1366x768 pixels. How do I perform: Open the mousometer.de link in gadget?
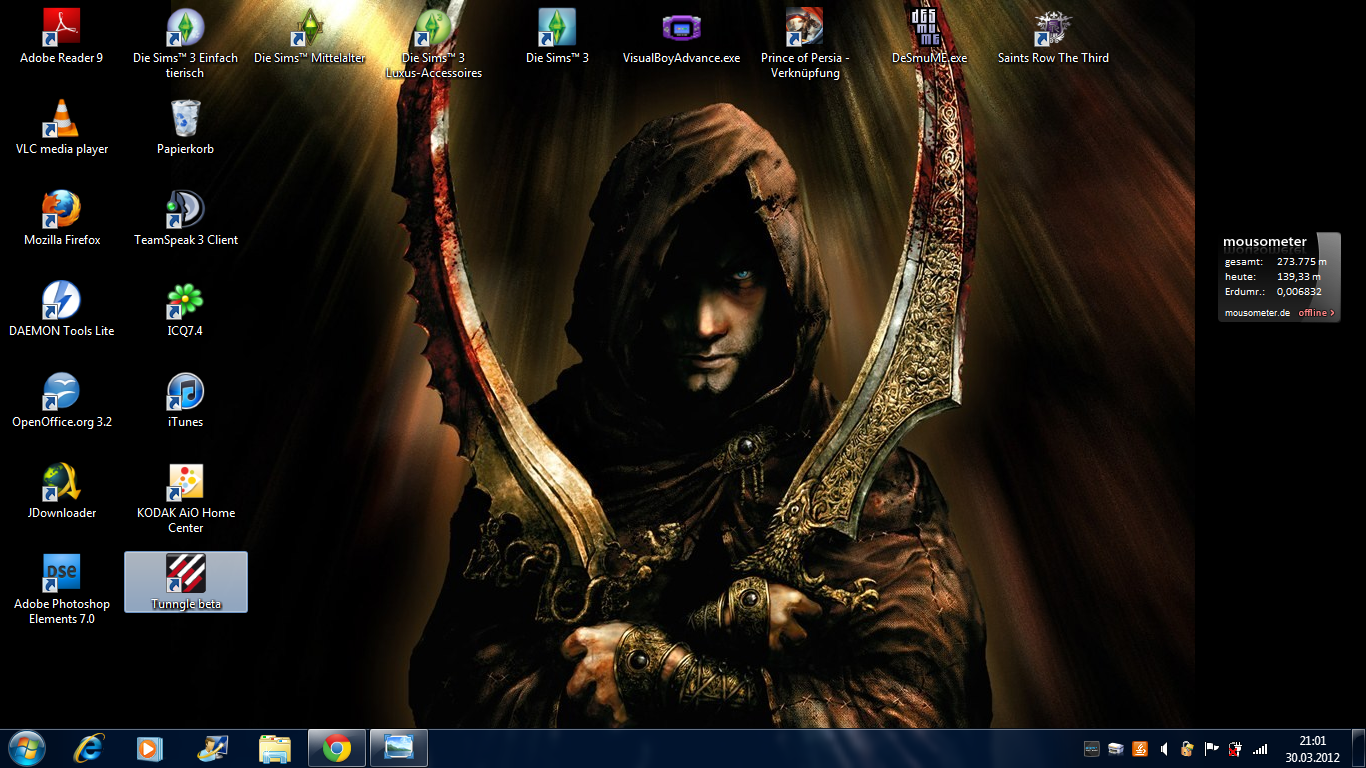[1258, 313]
